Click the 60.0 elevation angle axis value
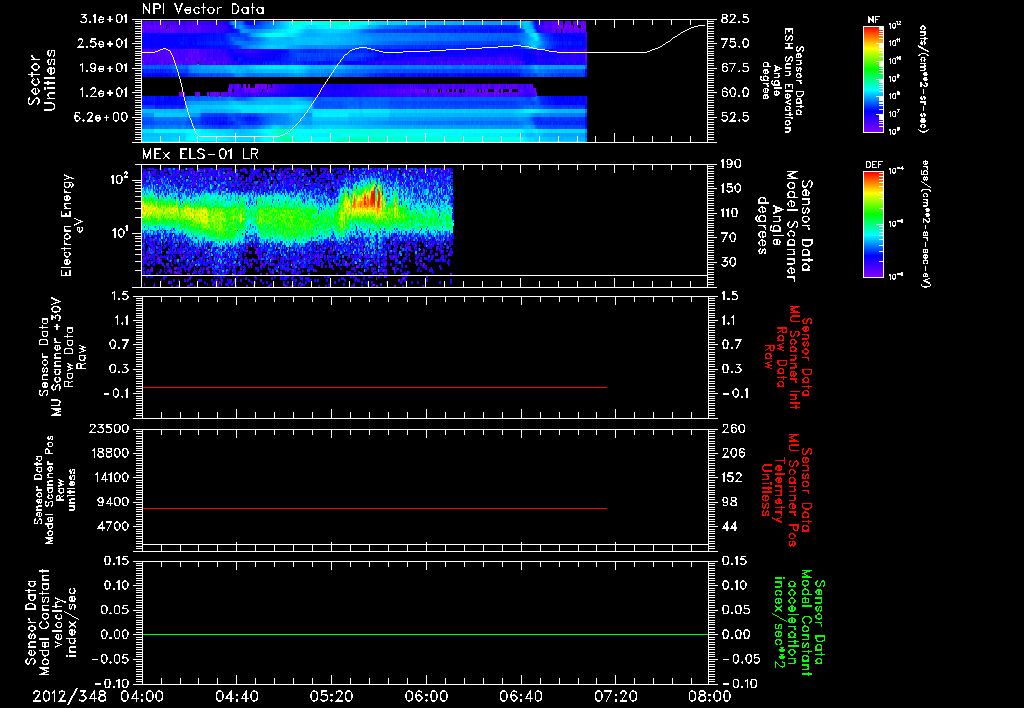 point(735,93)
